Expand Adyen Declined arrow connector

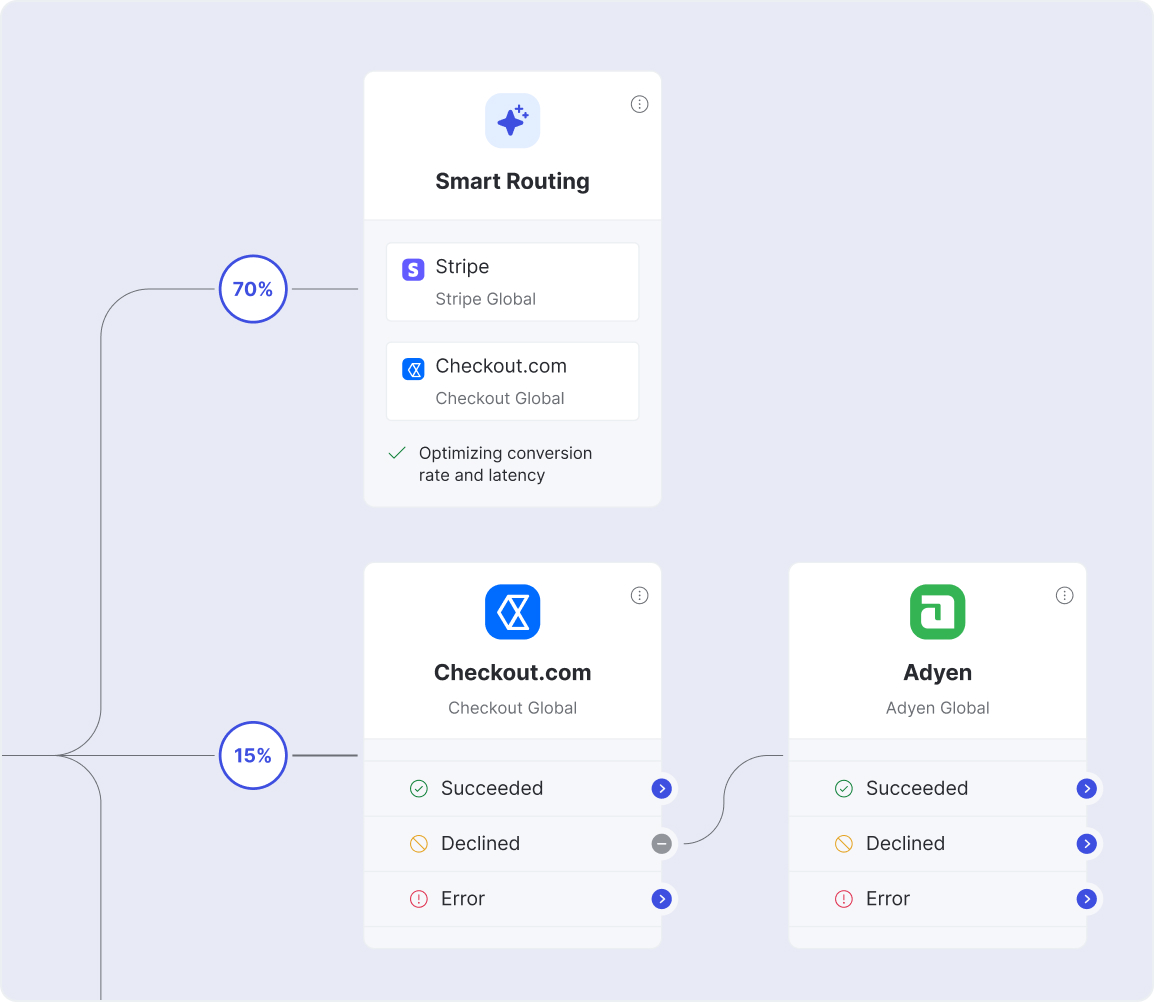1086,844
